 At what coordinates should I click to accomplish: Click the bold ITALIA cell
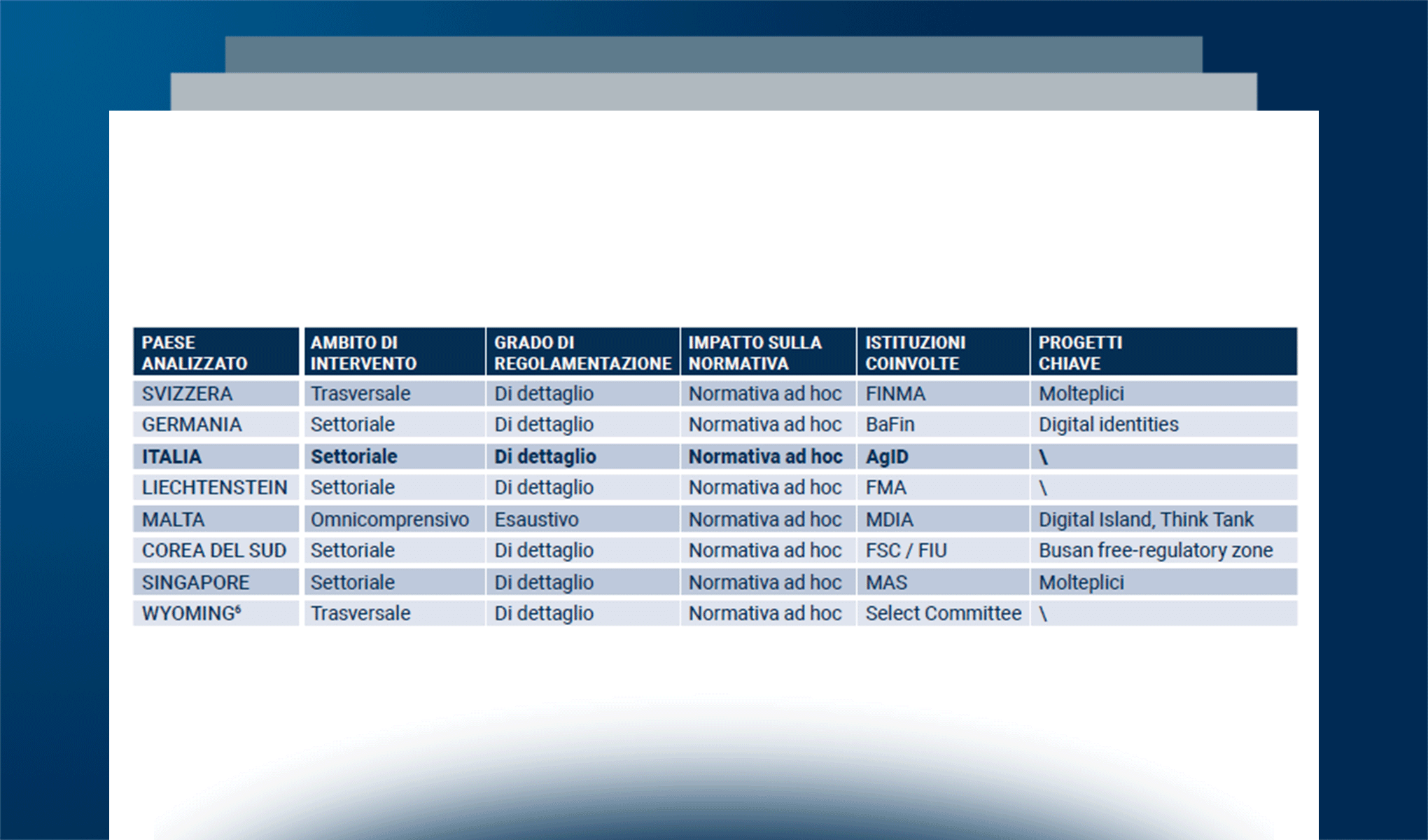coord(172,456)
